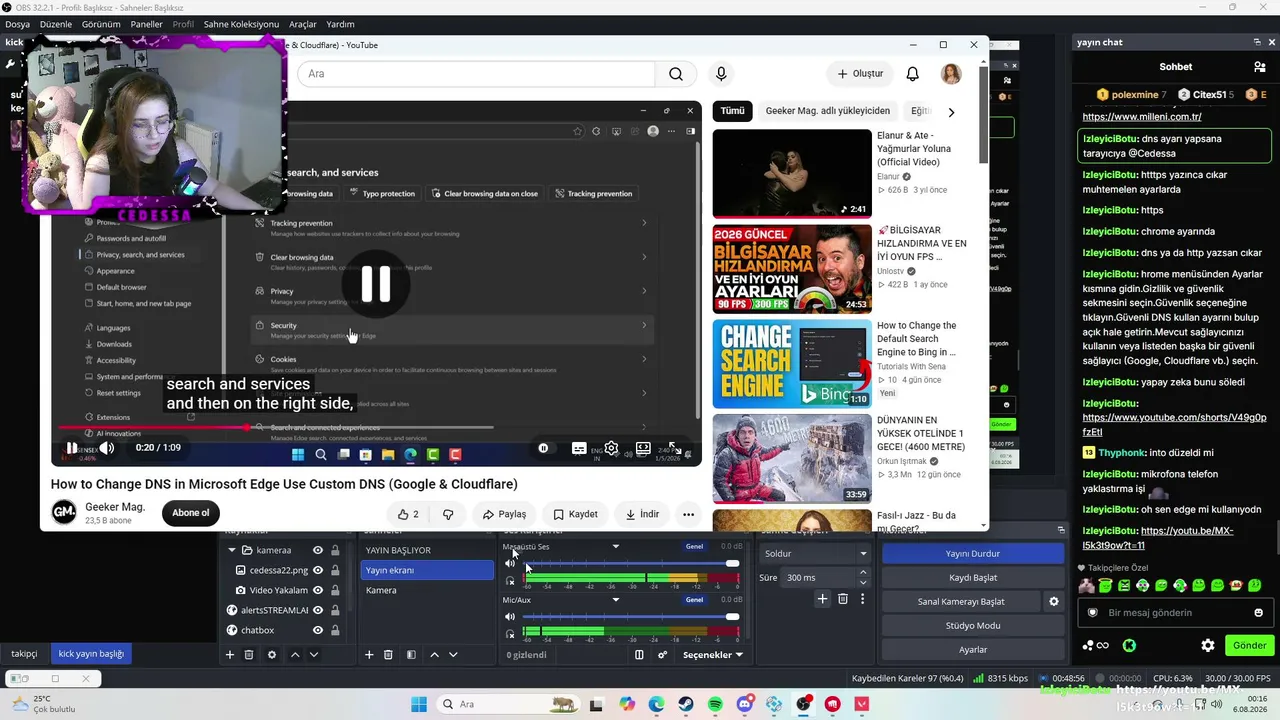
Task: Remove scene transition with trash icon
Action: 843,599
